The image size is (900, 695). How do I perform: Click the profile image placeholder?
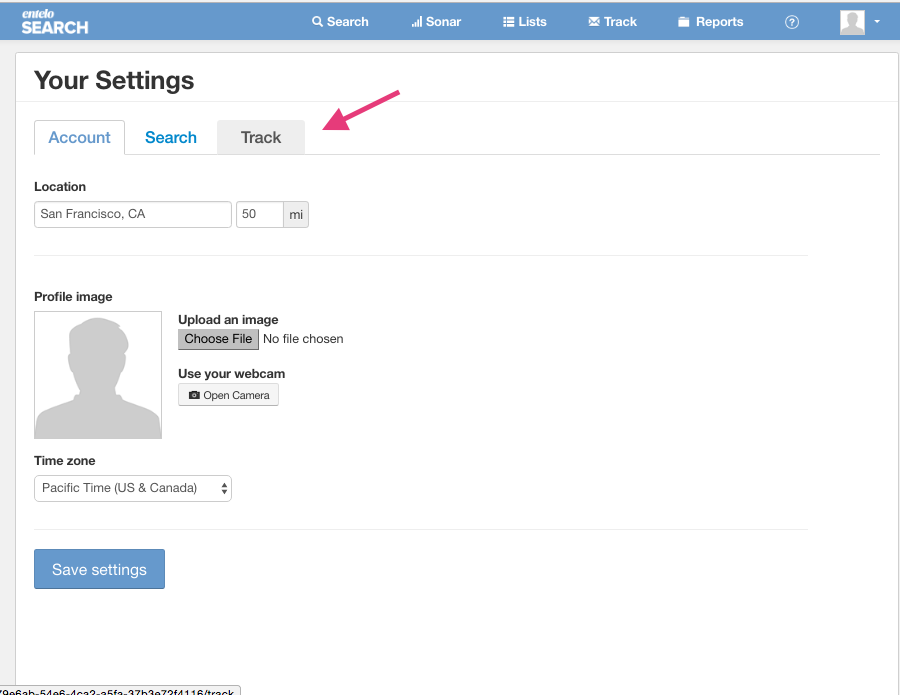[98, 375]
